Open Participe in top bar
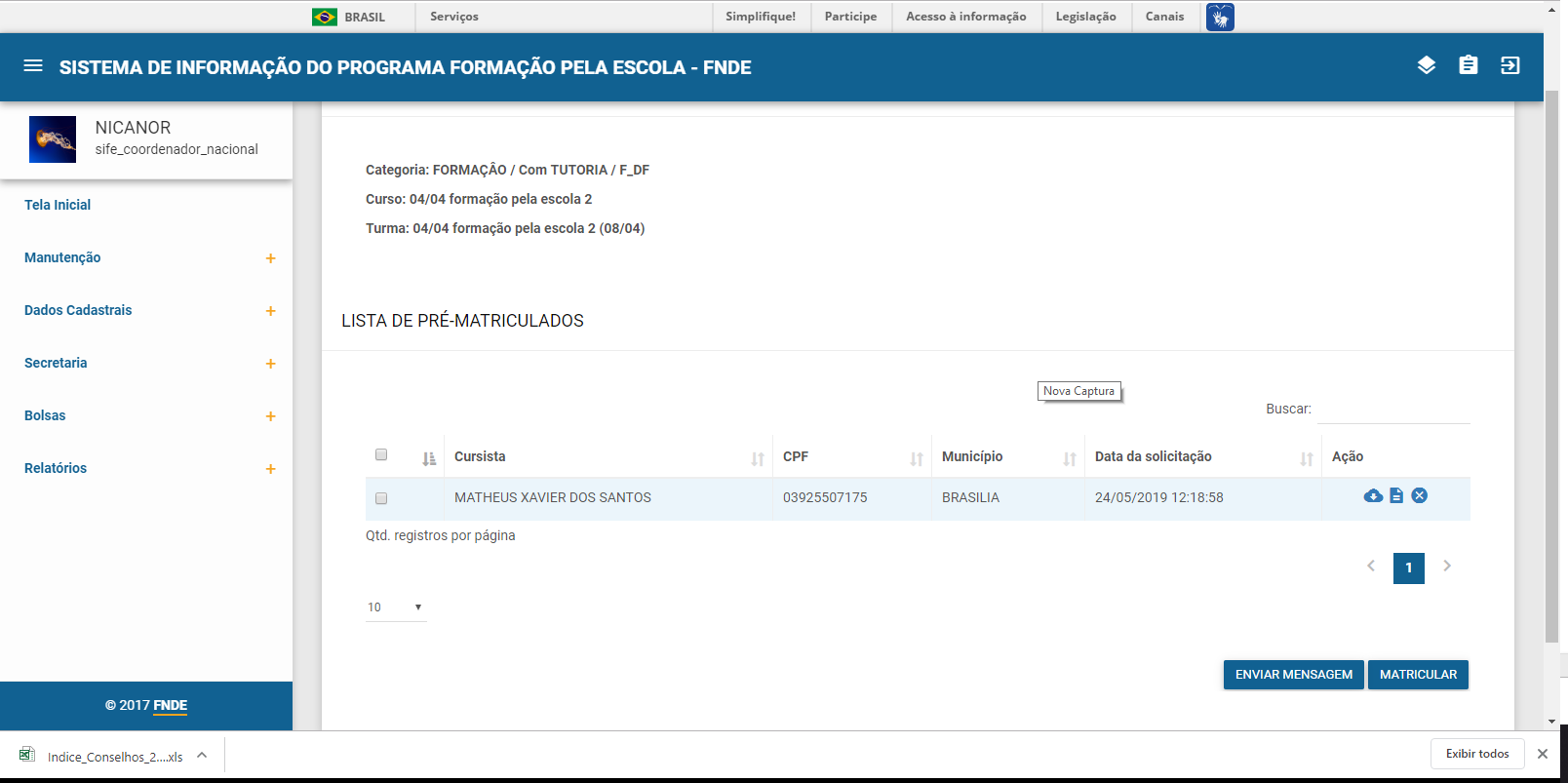This screenshot has height=783, width=1568. [x=850, y=17]
